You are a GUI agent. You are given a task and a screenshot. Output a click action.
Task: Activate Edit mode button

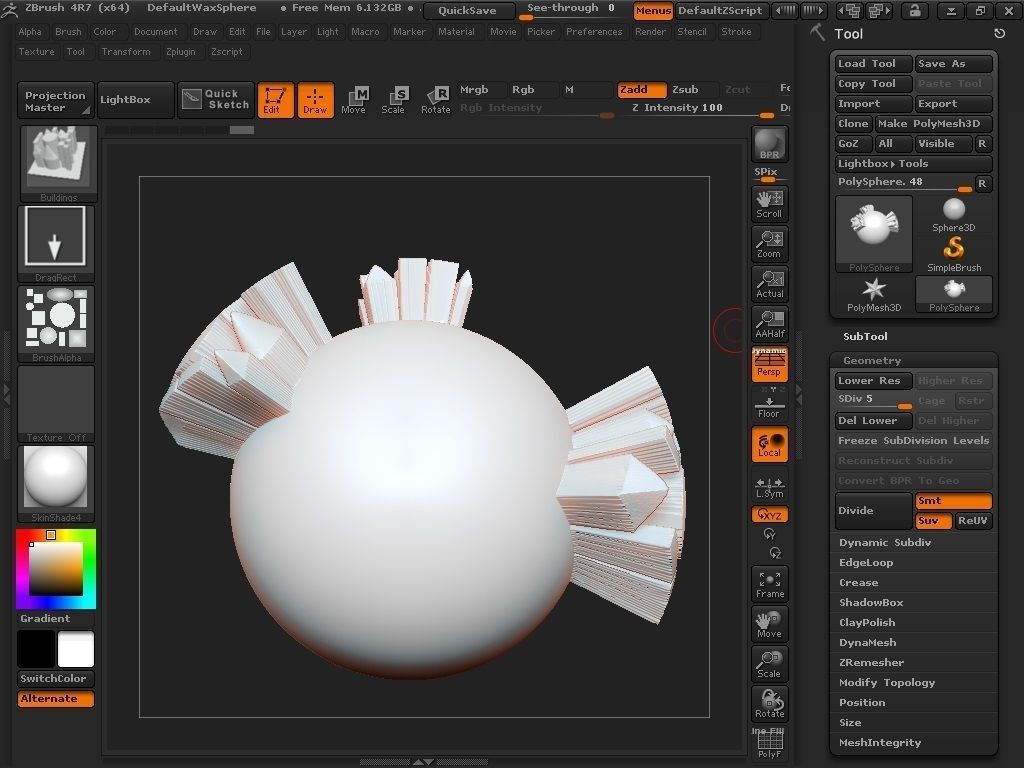click(x=275, y=100)
